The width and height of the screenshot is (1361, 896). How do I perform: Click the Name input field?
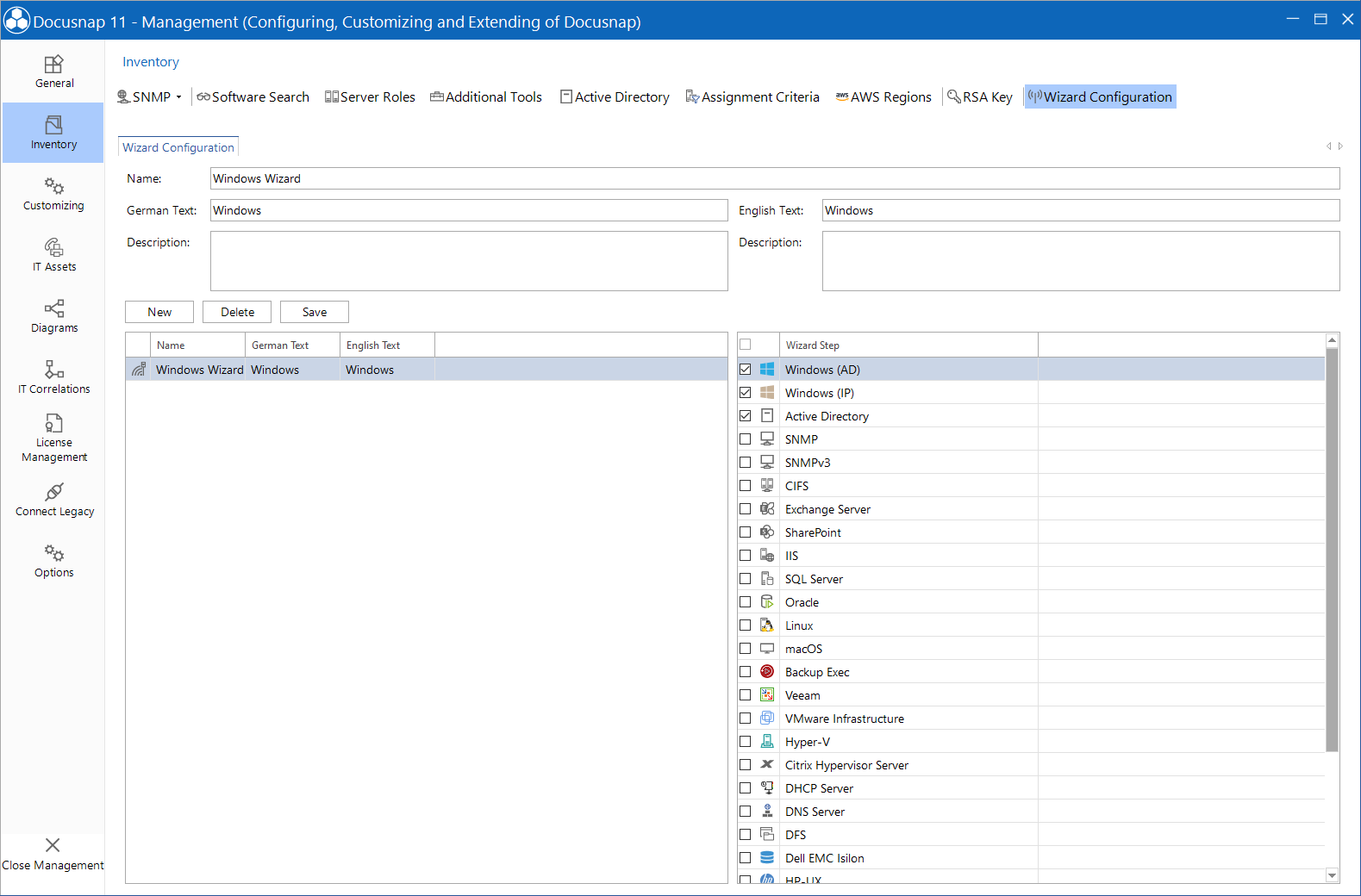coord(775,178)
